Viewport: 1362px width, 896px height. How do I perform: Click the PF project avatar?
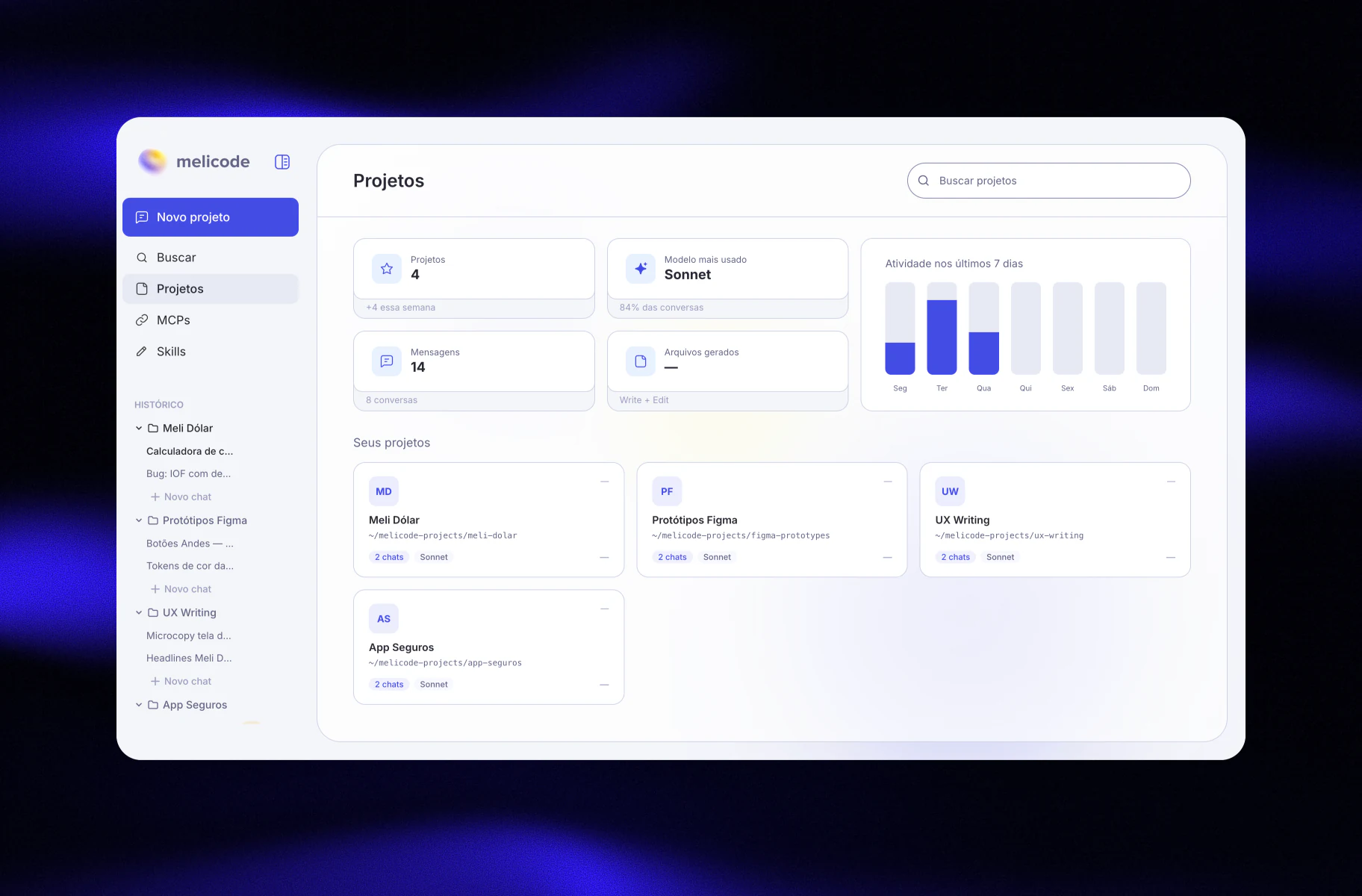point(667,491)
